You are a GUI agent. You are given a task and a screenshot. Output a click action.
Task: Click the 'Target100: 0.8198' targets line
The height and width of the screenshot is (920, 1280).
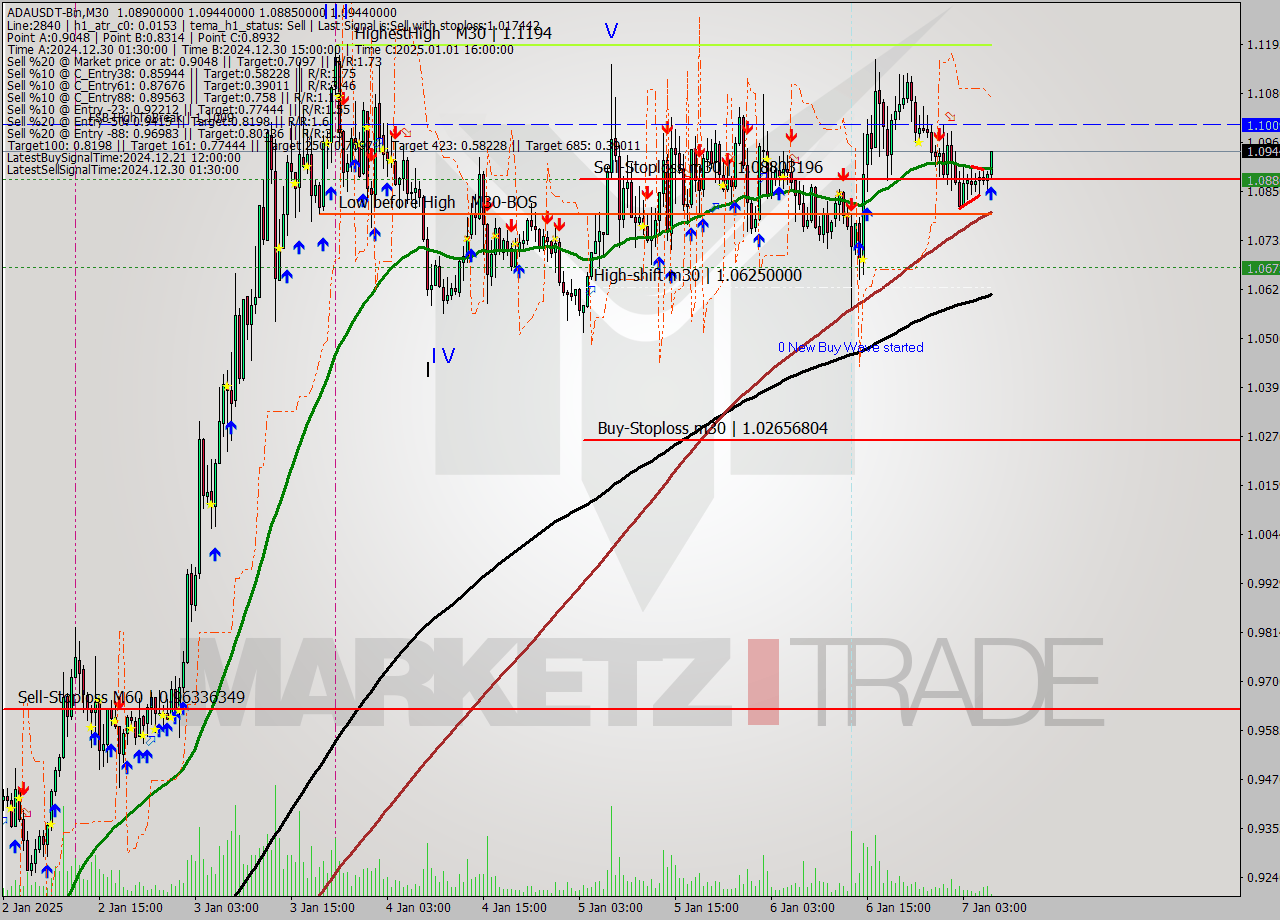(x=323, y=146)
